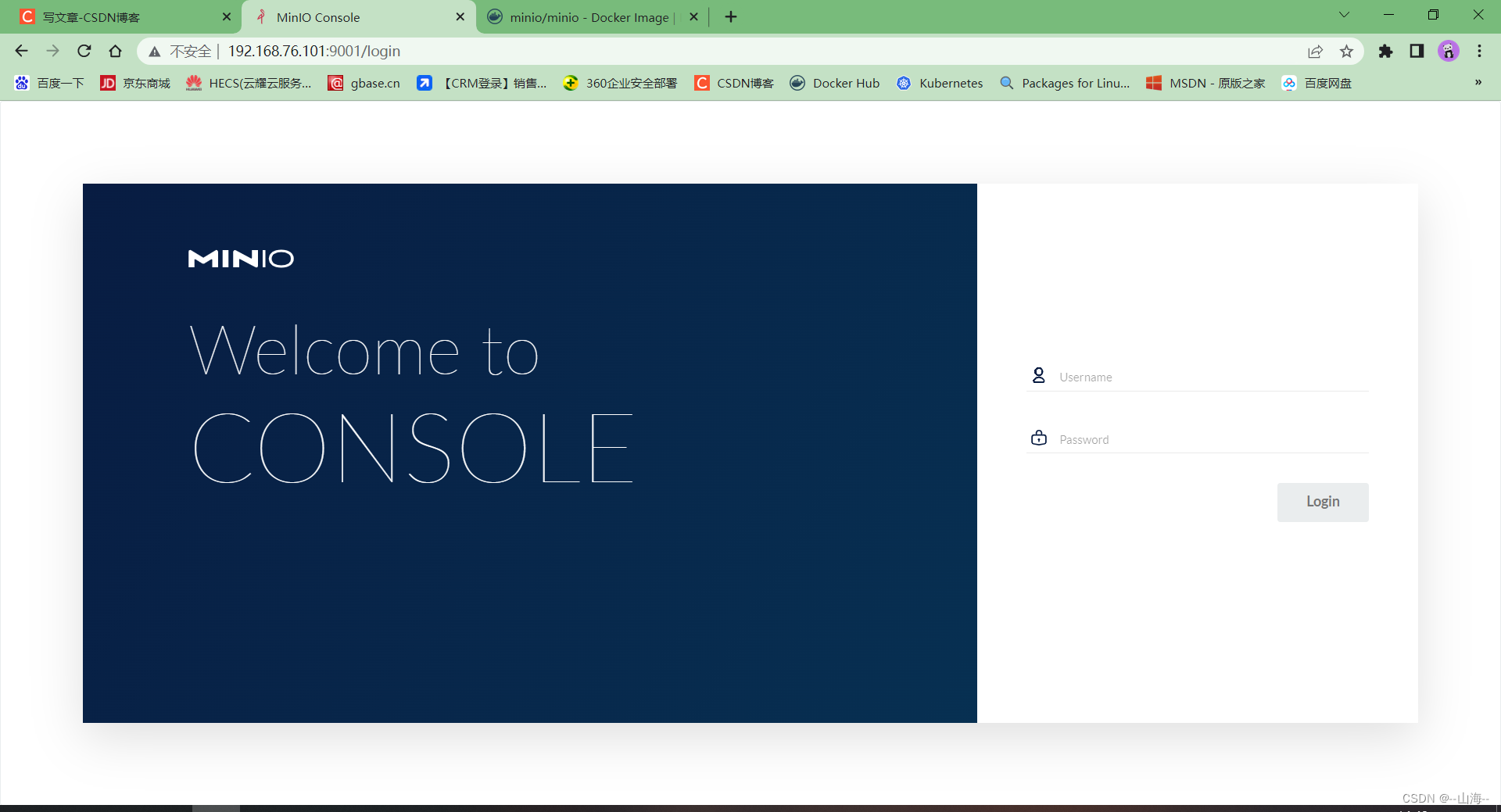
Task: Open the Kubernetes bookmark
Action: (940, 83)
